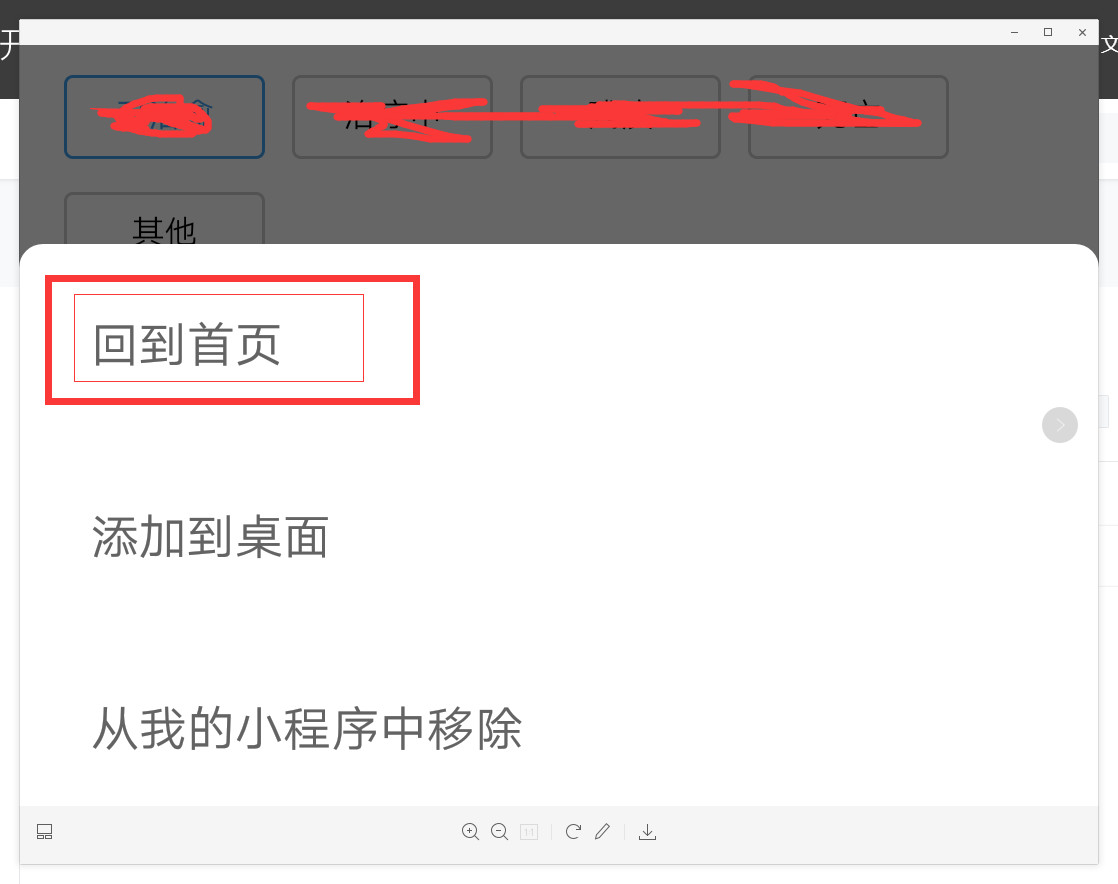Select the second scribbled-over category button
This screenshot has height=884, width=1118.
tap(392, 117)
